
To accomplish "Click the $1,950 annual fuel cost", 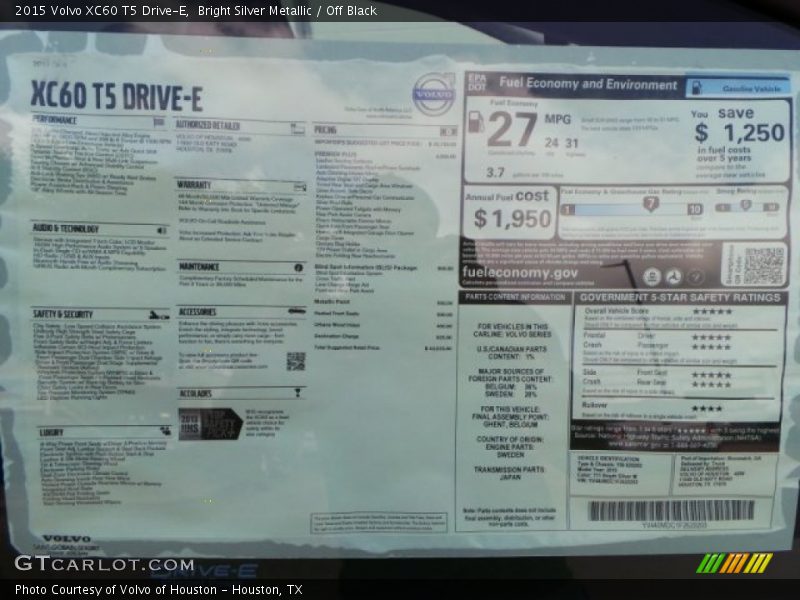I will [x=512, y=219].
